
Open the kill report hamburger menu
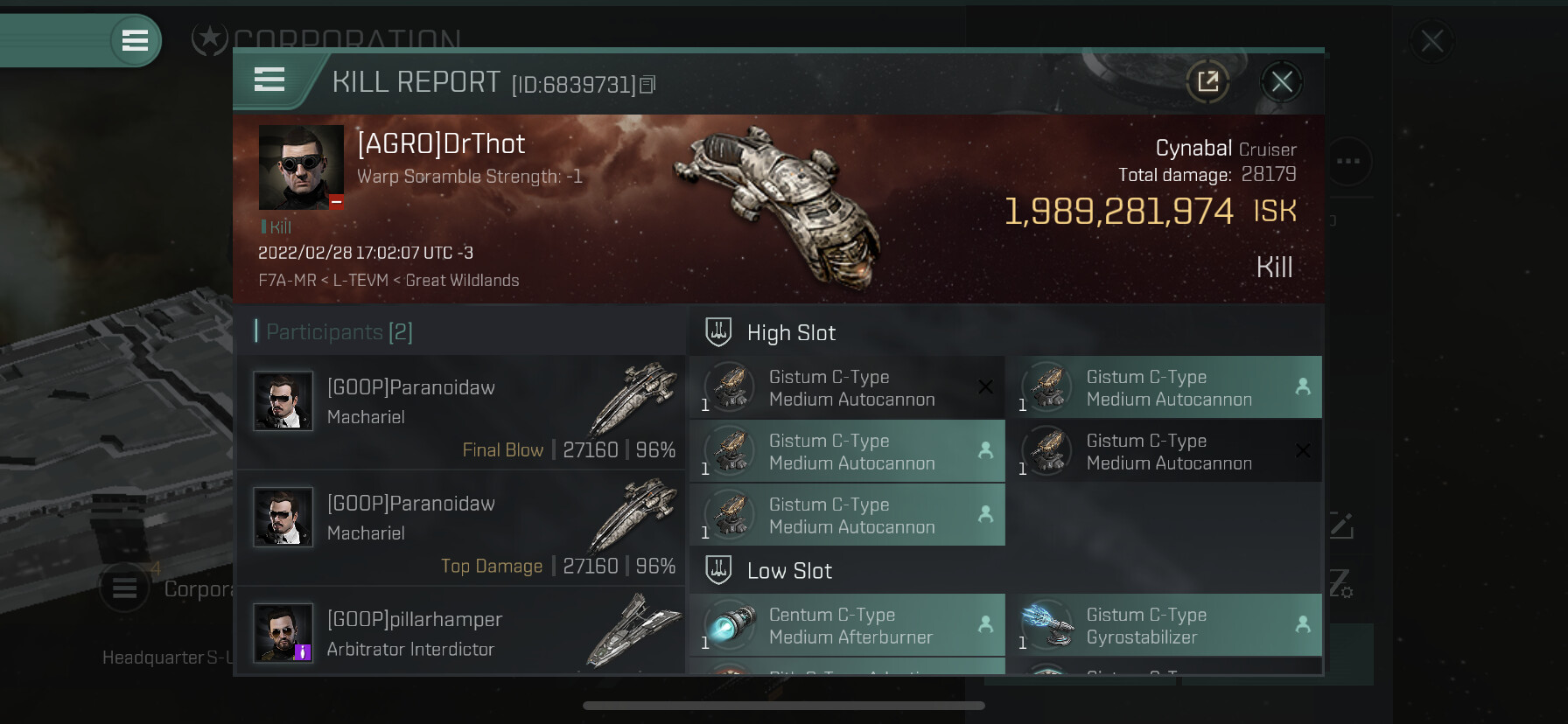tap(269, 80)
